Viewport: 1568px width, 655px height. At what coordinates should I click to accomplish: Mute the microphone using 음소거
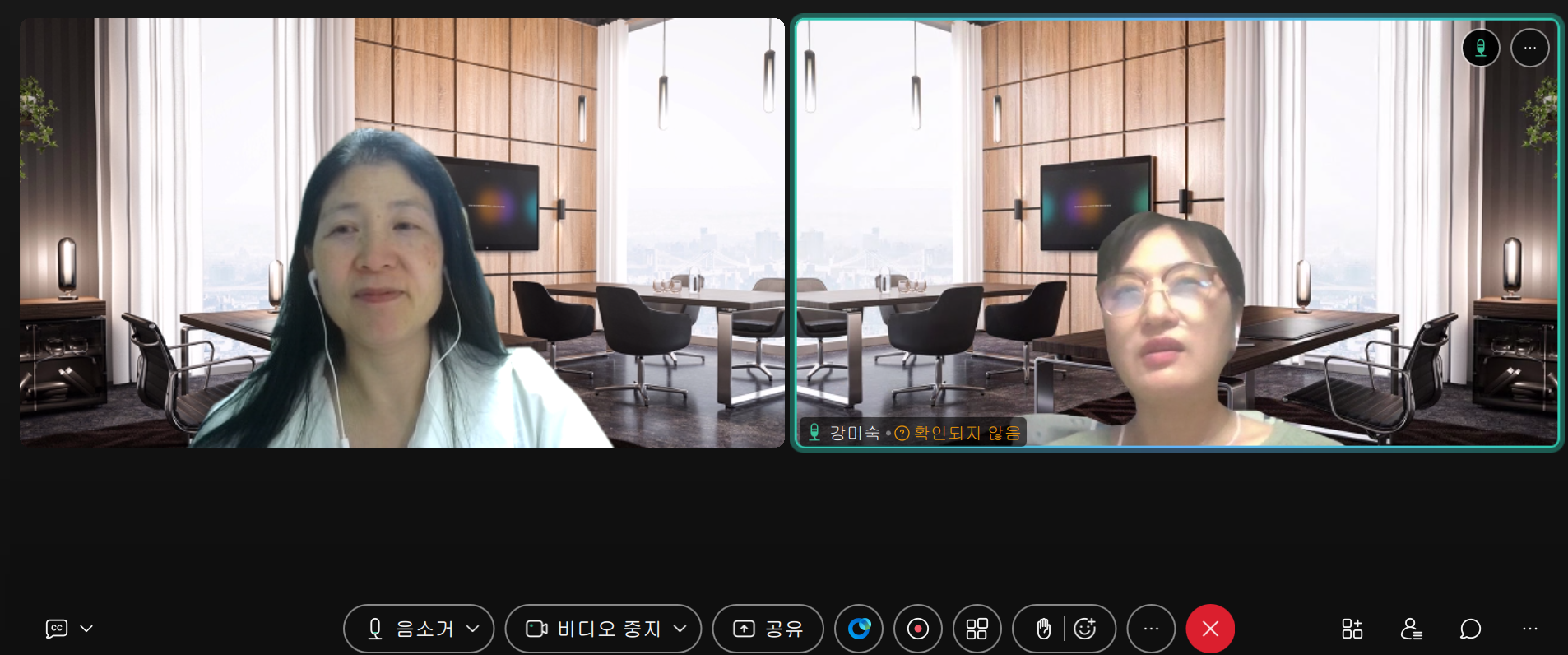coord(410,629)
